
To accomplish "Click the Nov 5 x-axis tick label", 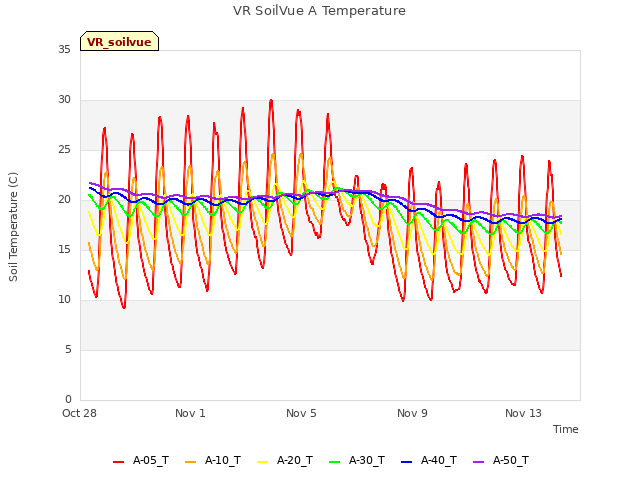I will [301, 413].
